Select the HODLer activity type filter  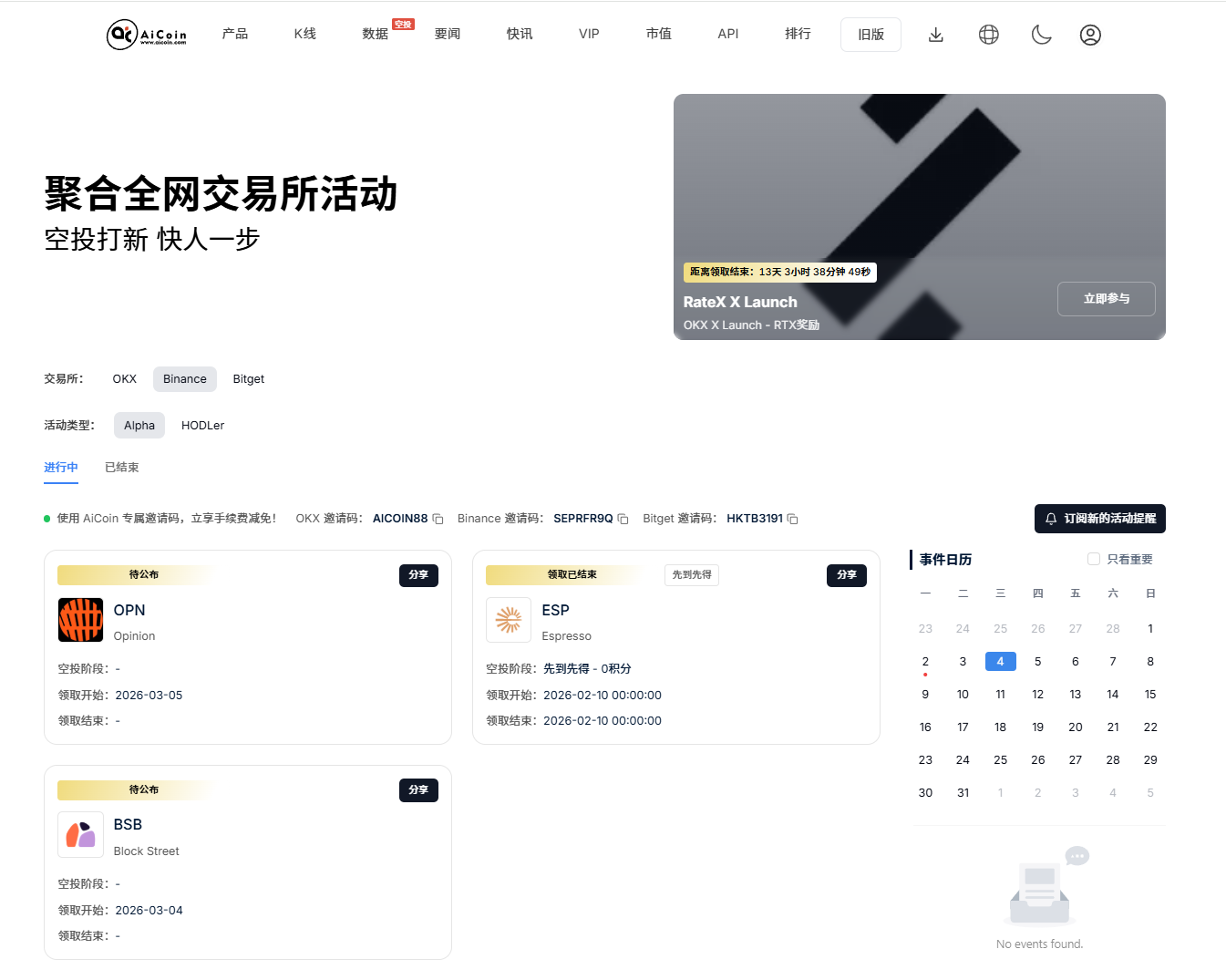[202, 425]
